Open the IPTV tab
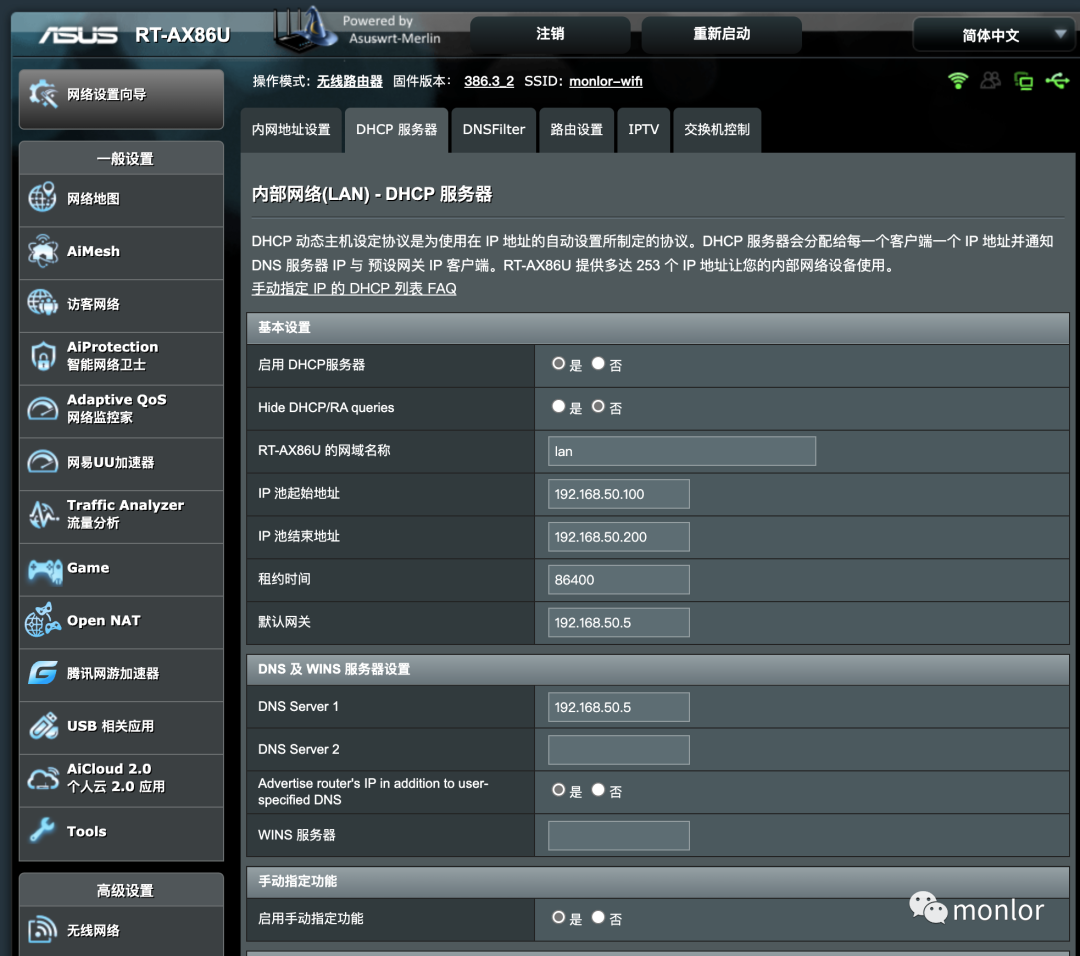 click(643, 130)
